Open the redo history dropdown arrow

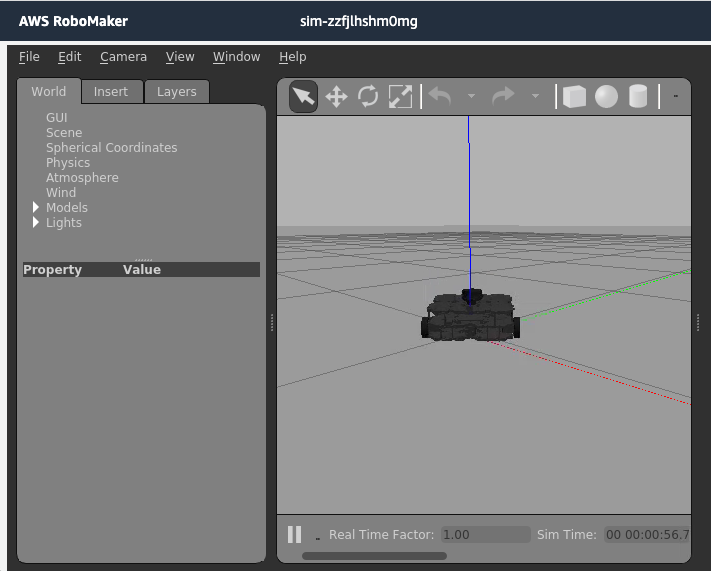click(x=536, y=96)
